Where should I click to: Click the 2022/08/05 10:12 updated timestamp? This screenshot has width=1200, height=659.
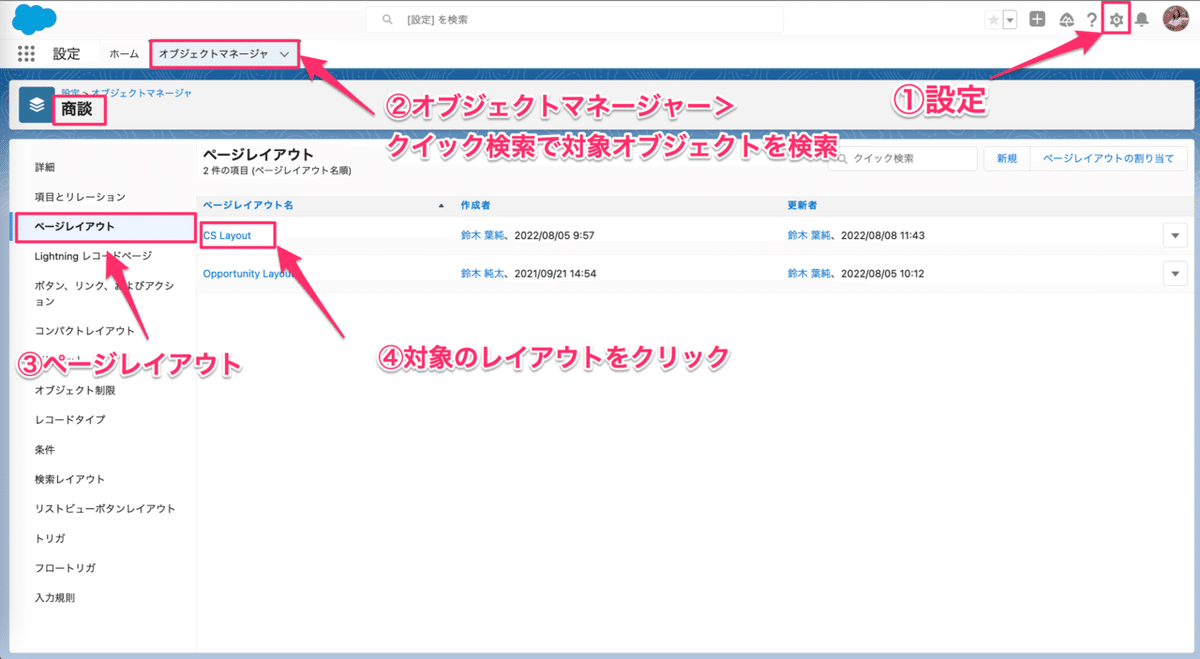pyautogui.click(x=883, y=273)
